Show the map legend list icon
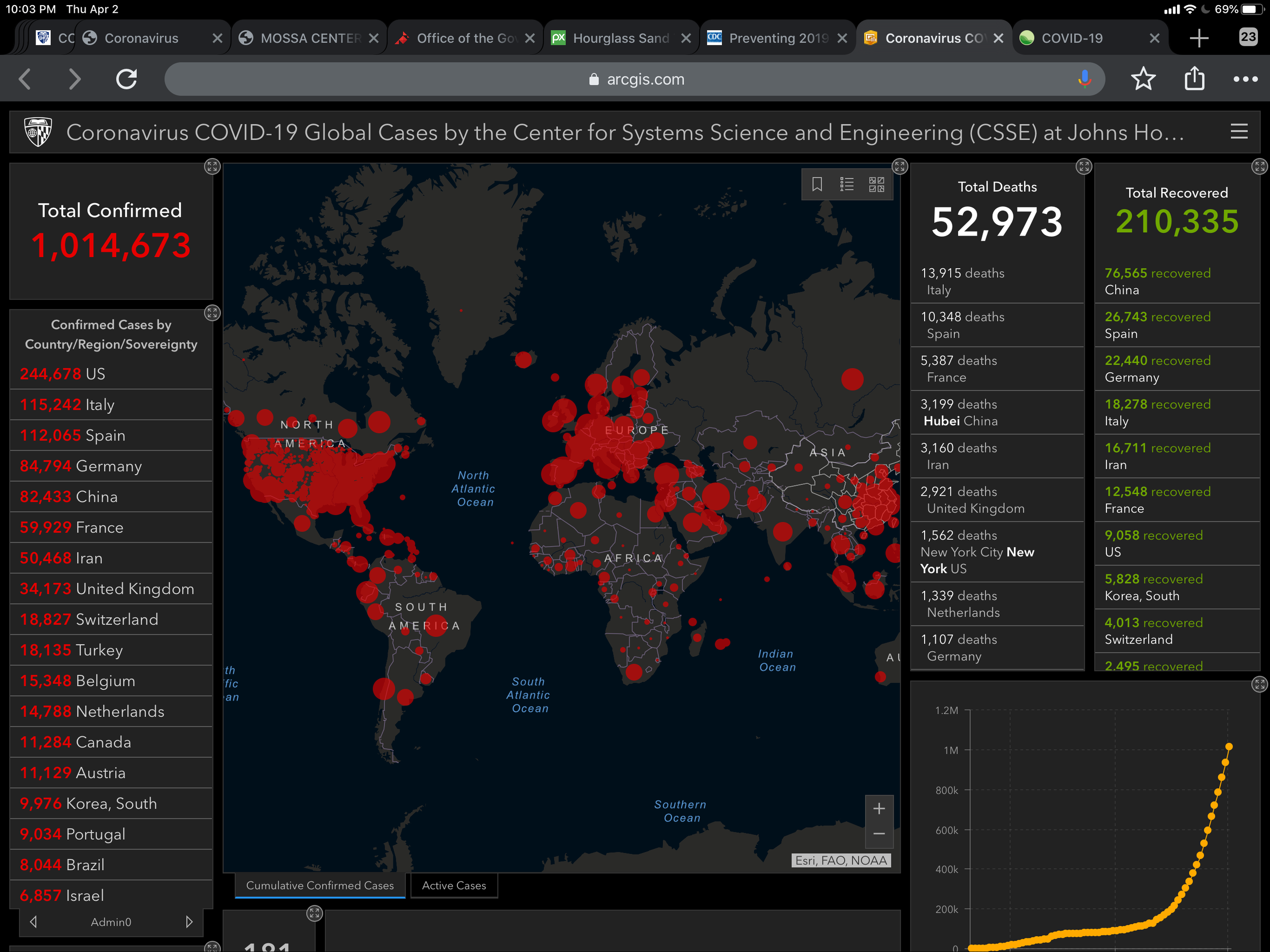The image size is (1270, 952). point(846,184)
